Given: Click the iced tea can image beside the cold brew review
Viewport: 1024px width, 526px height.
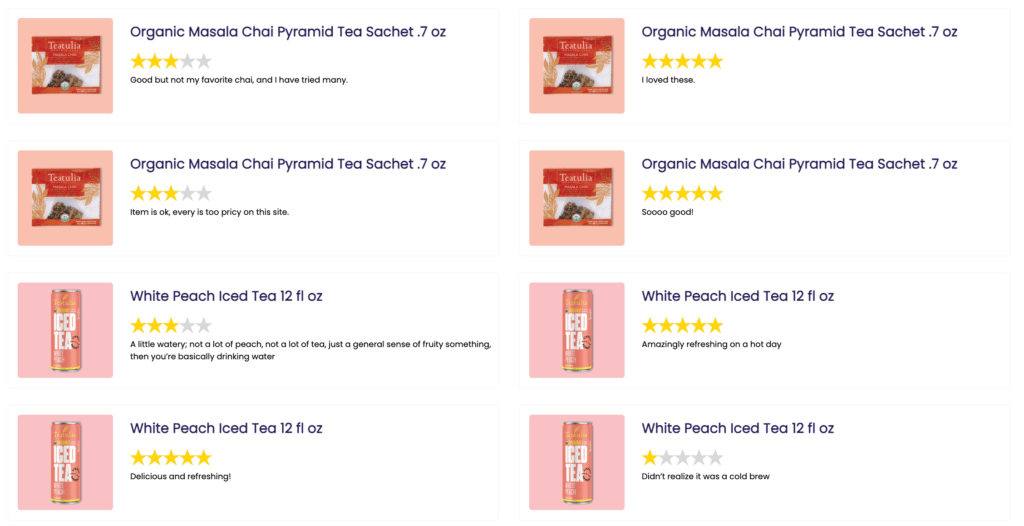Looking at the screenshot, I should 577,463.
